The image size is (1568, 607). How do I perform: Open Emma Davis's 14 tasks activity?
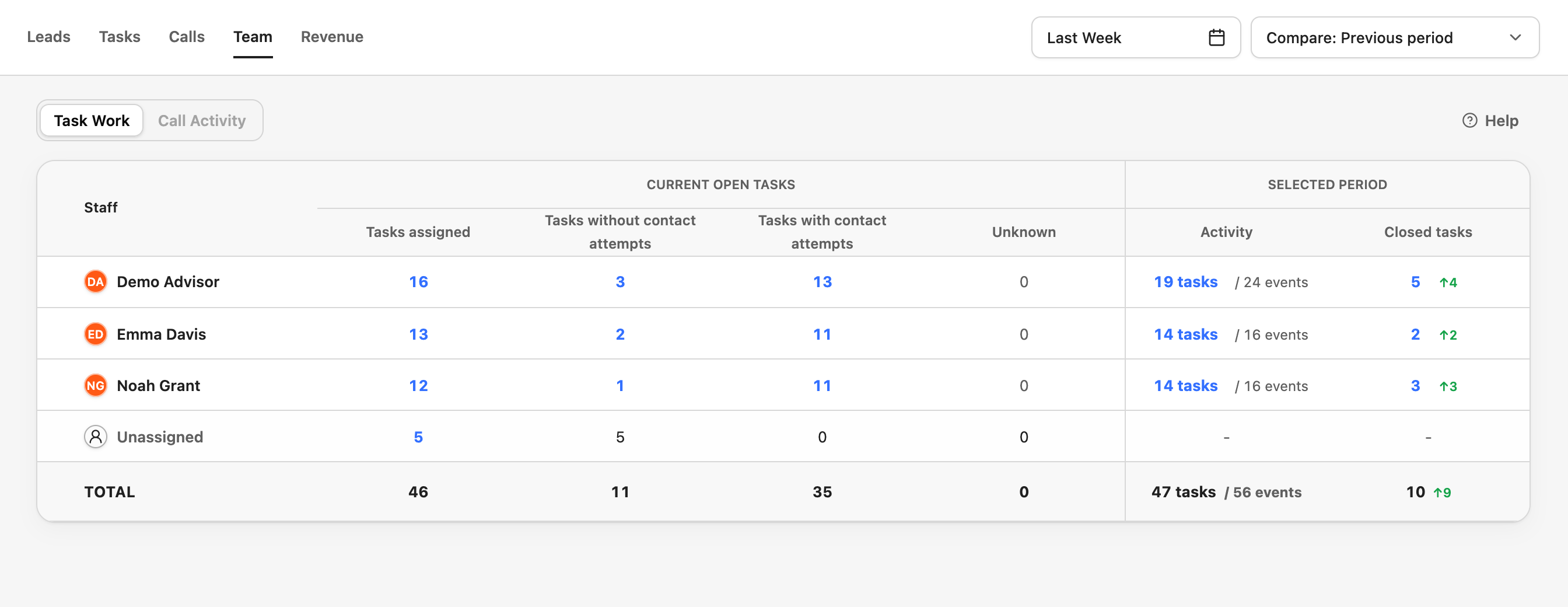(1185, 334)
